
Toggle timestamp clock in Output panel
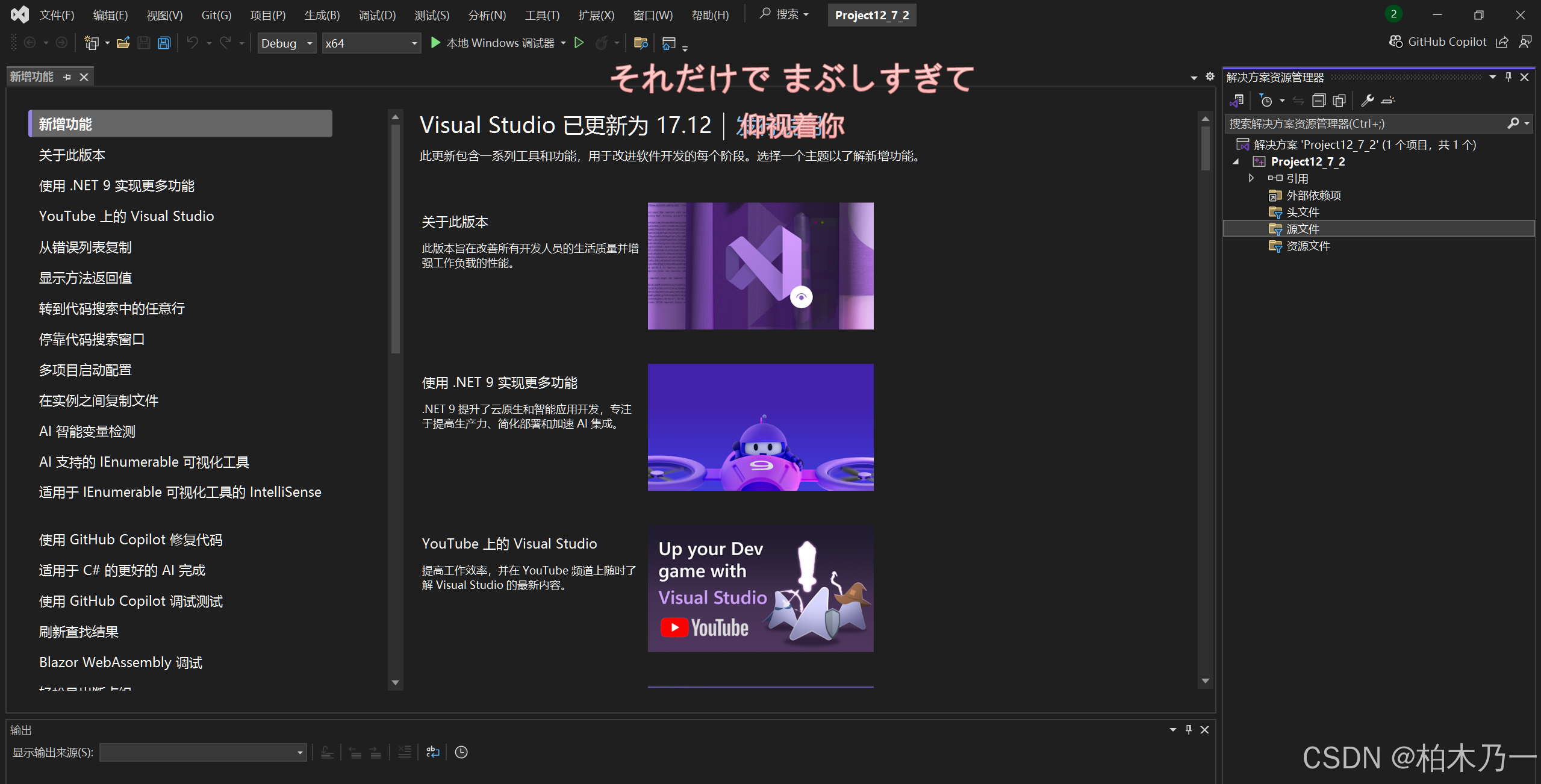[x=461, y=752]
